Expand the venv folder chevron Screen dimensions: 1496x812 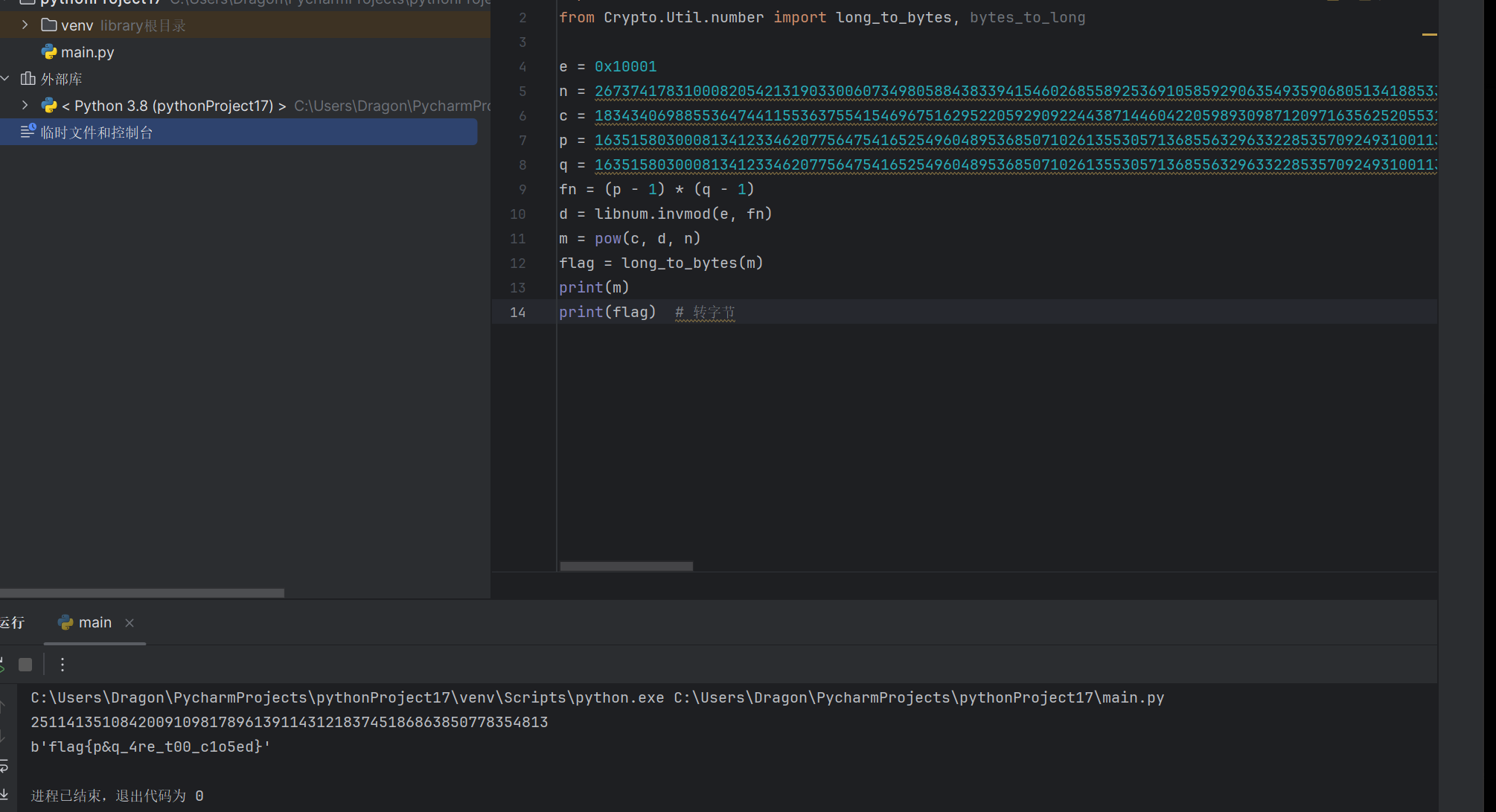pos(25,25)
